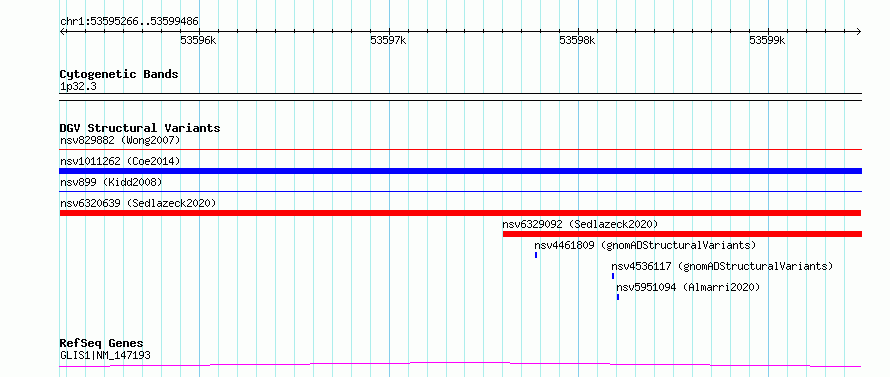The image size is (890, 377).
Task: Click the thick red nsv6320639 variant bar
Action: click(460, 213)
